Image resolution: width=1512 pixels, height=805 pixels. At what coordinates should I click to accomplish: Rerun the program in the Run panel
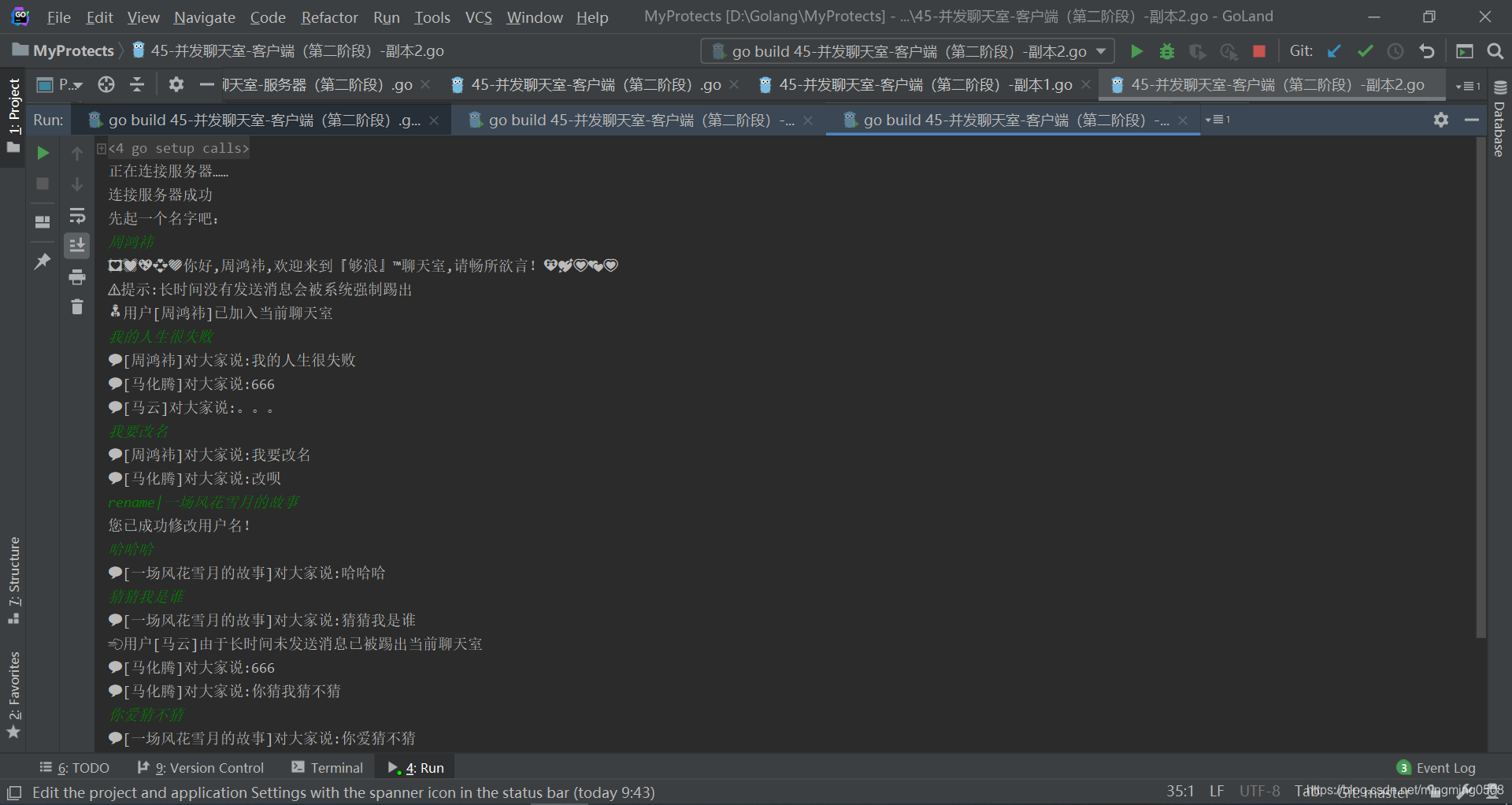[x=43, y=153]
